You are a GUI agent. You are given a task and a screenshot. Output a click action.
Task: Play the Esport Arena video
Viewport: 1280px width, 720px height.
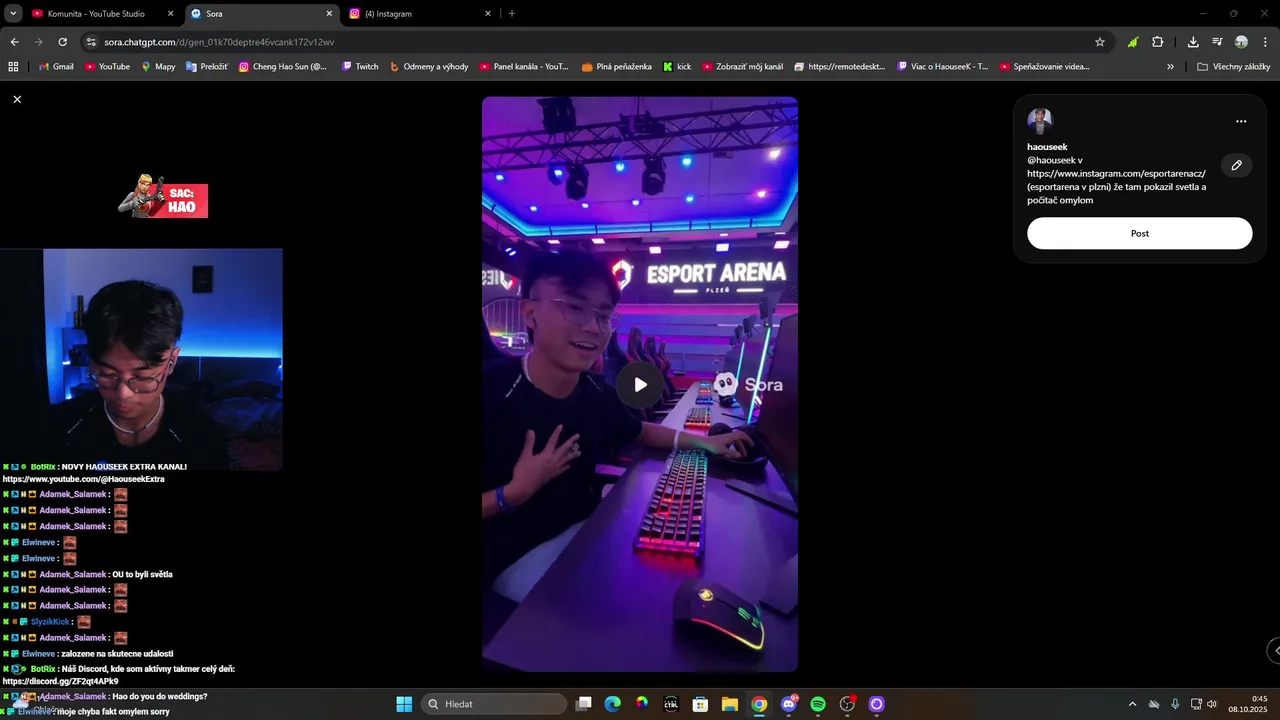[x=640, y=385]
